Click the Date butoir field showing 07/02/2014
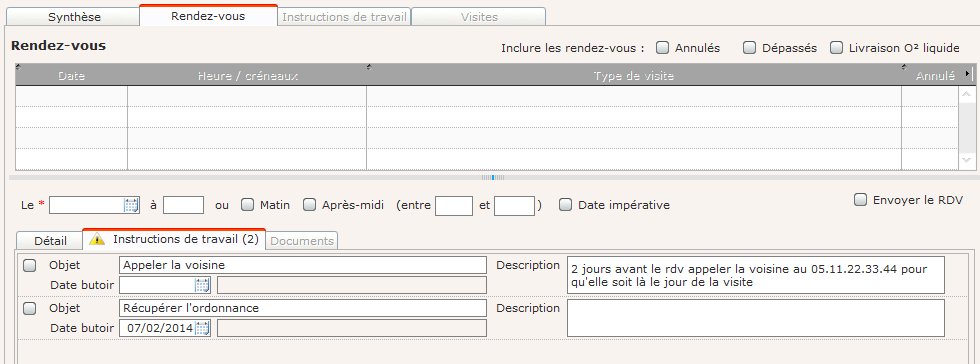The height and width of the screenshot is (364, 980). (x=158, y=328)
